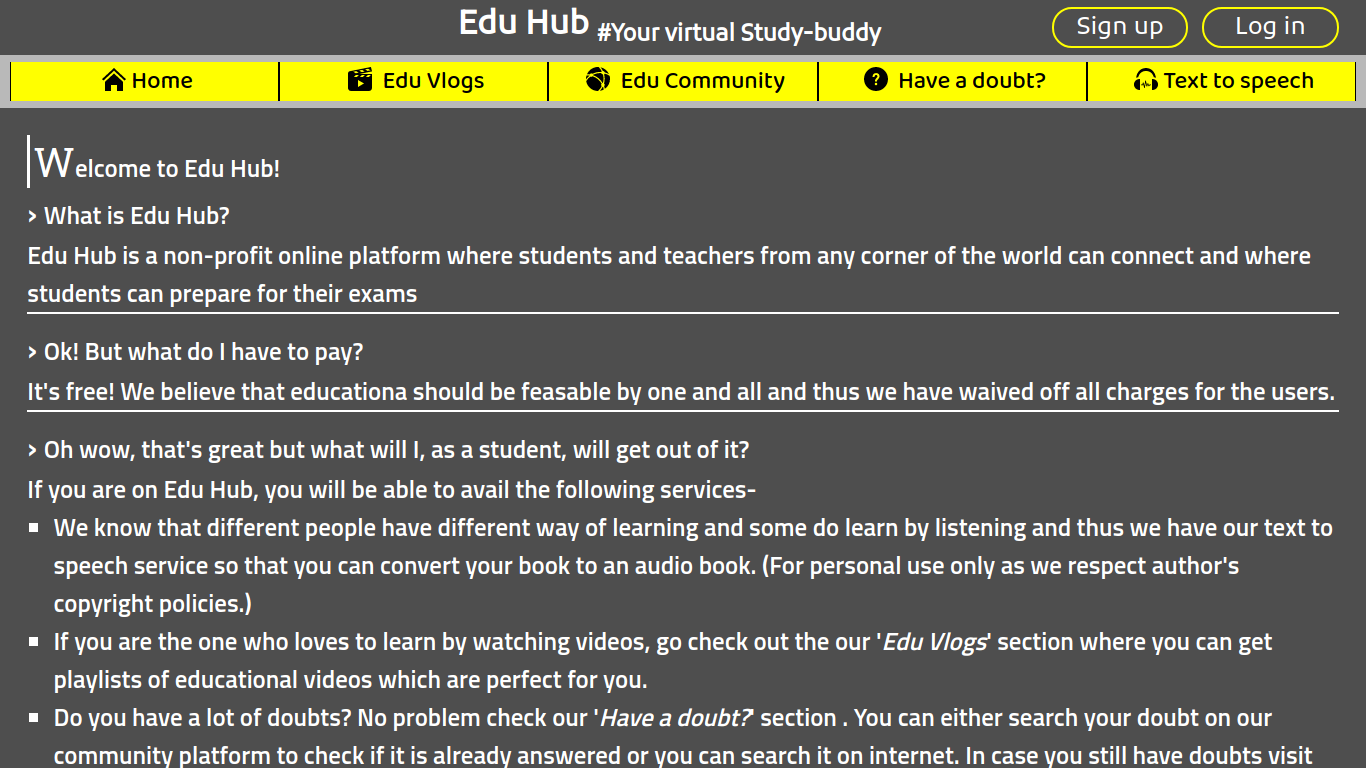Click the question mark circle icon
The image size is (1366, 768).
876,80
